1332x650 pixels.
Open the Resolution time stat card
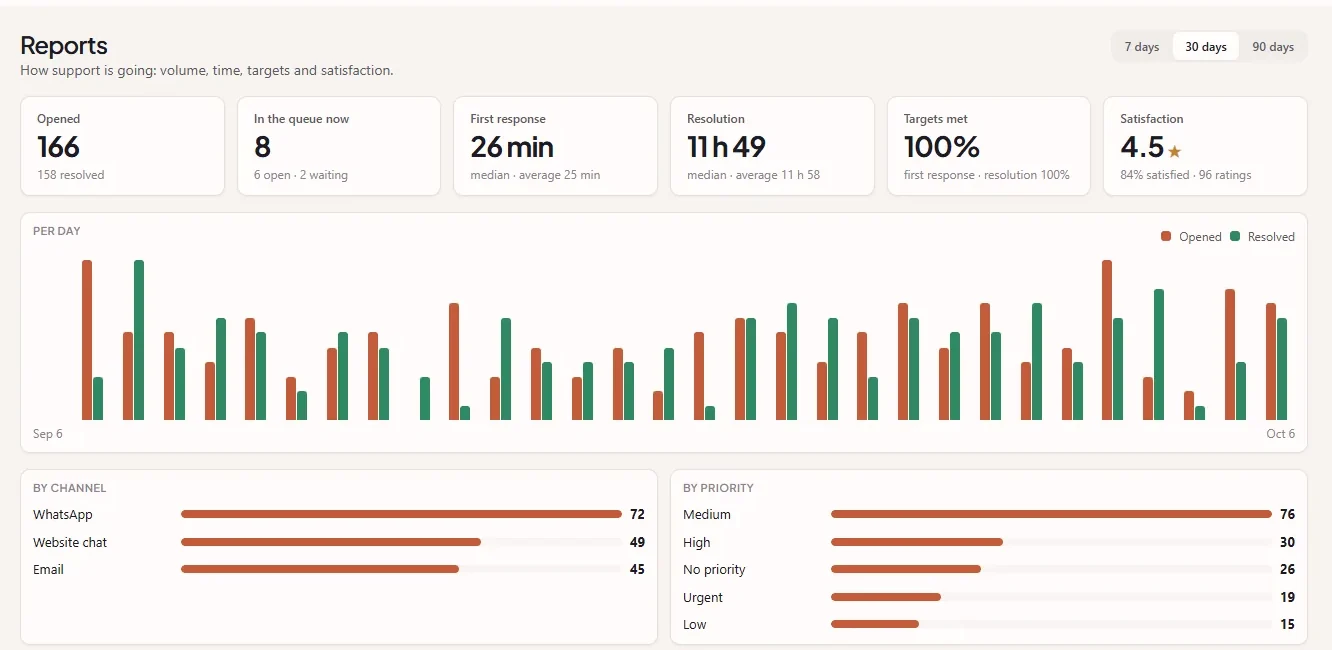[x=772, y=146]
